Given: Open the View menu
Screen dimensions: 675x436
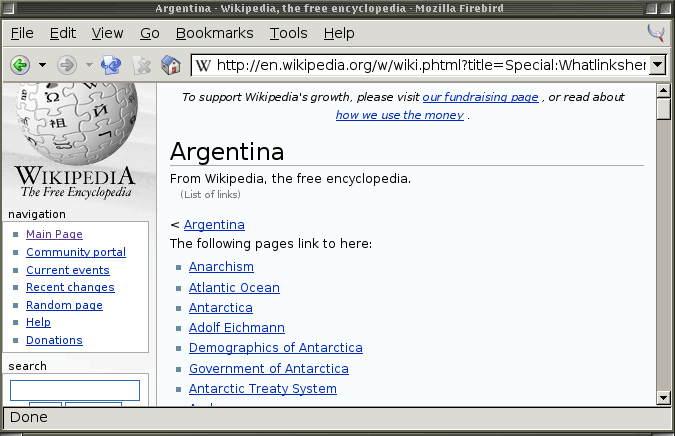Looking at the screenshot, I should (x=107, y=33).
